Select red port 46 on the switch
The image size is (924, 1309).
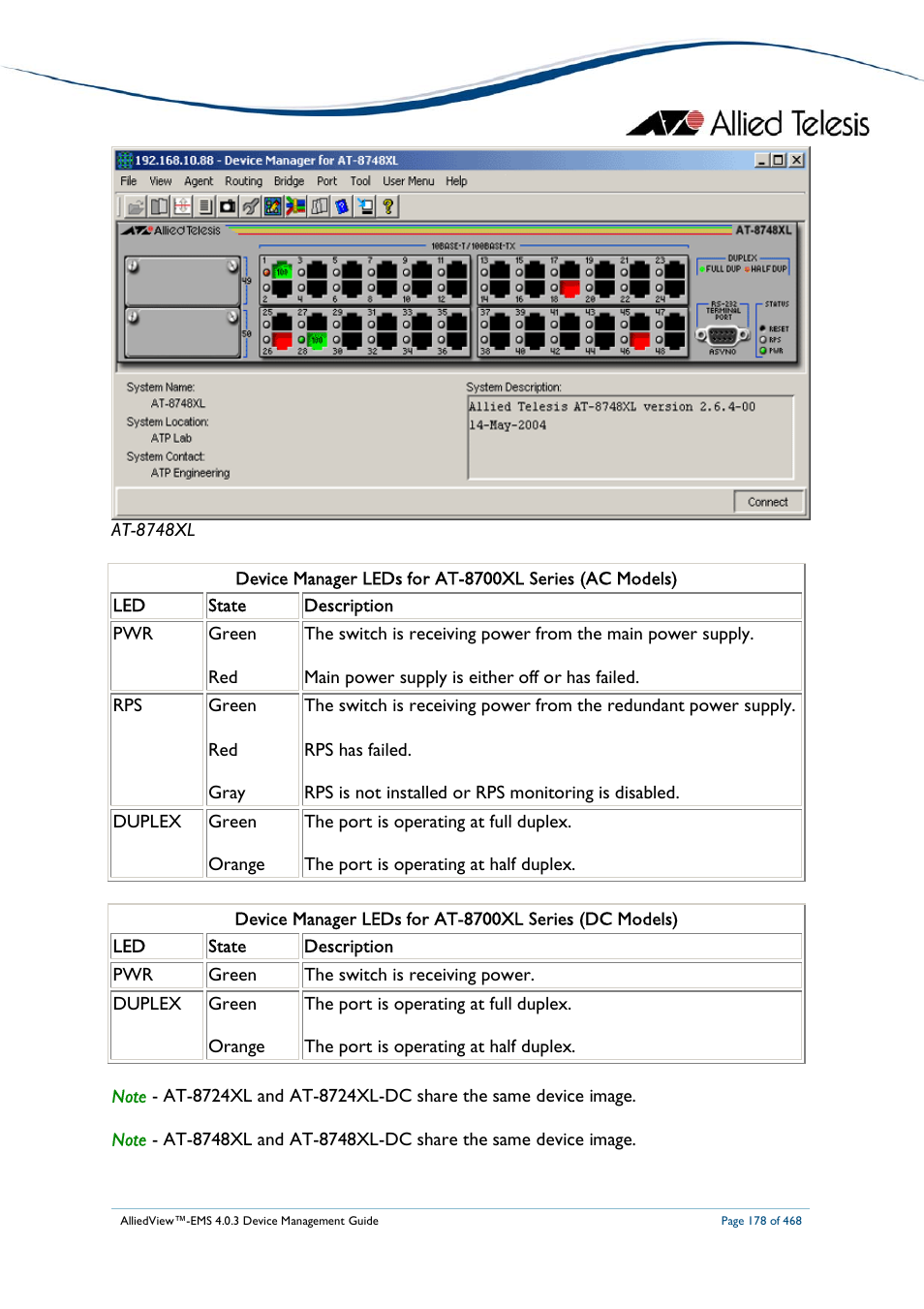tap(640, 340)
